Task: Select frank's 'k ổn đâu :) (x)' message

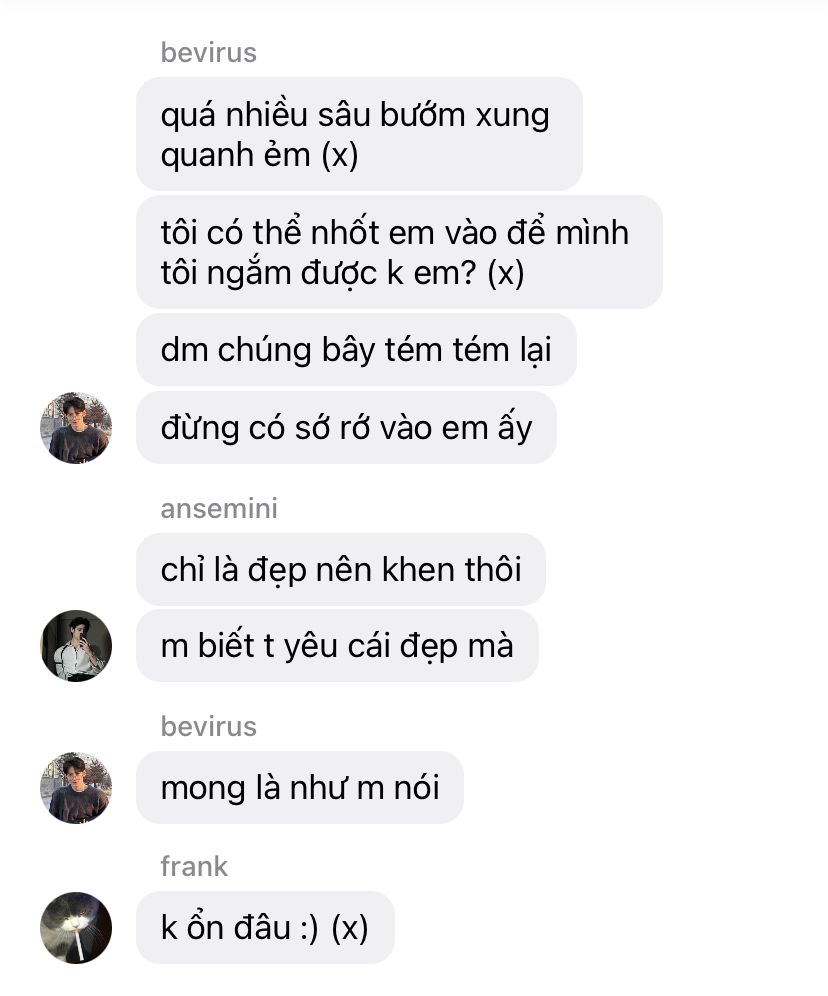Action: coord(265,927)
